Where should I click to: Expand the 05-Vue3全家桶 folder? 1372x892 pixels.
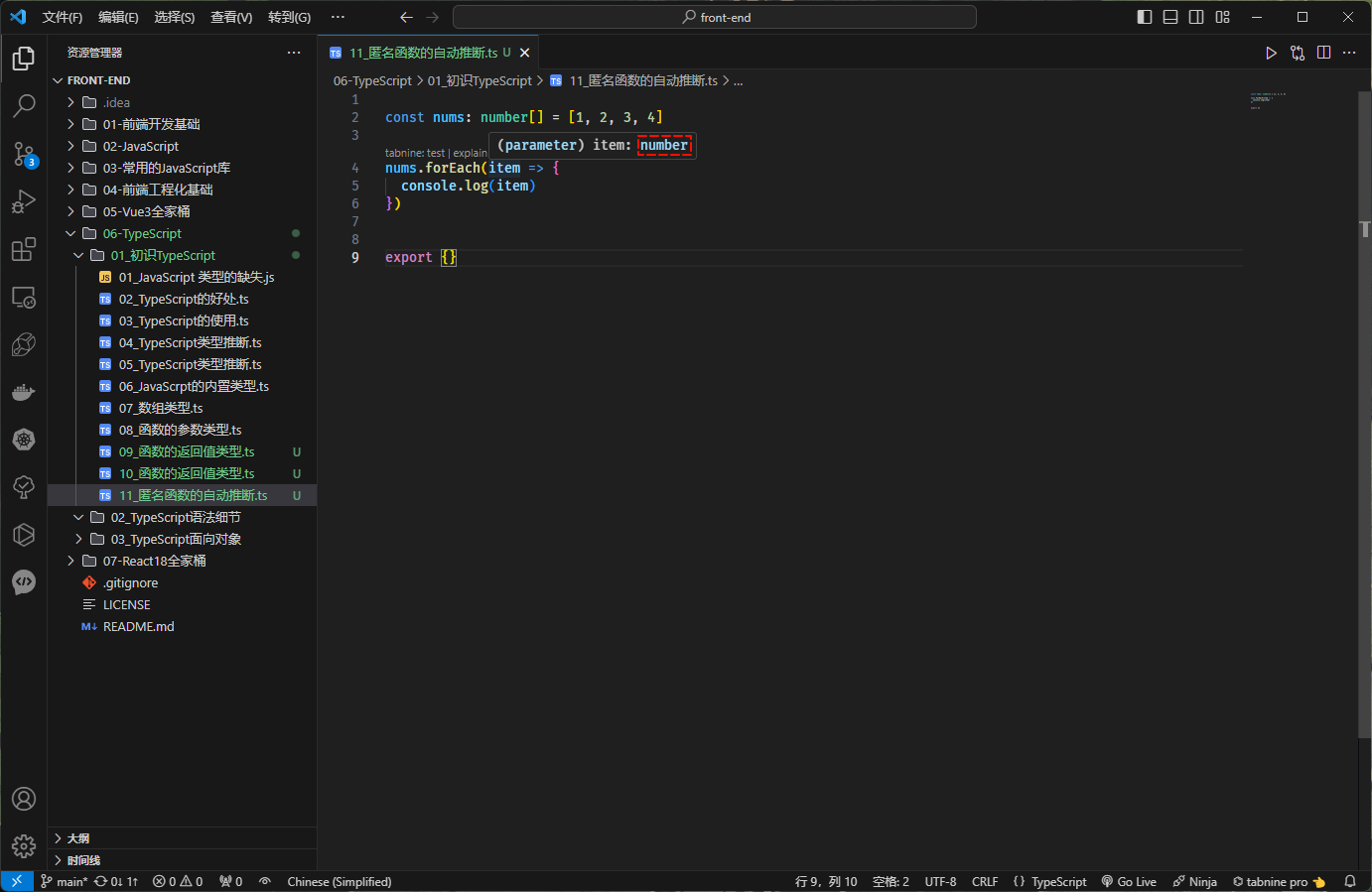point(146,211)
